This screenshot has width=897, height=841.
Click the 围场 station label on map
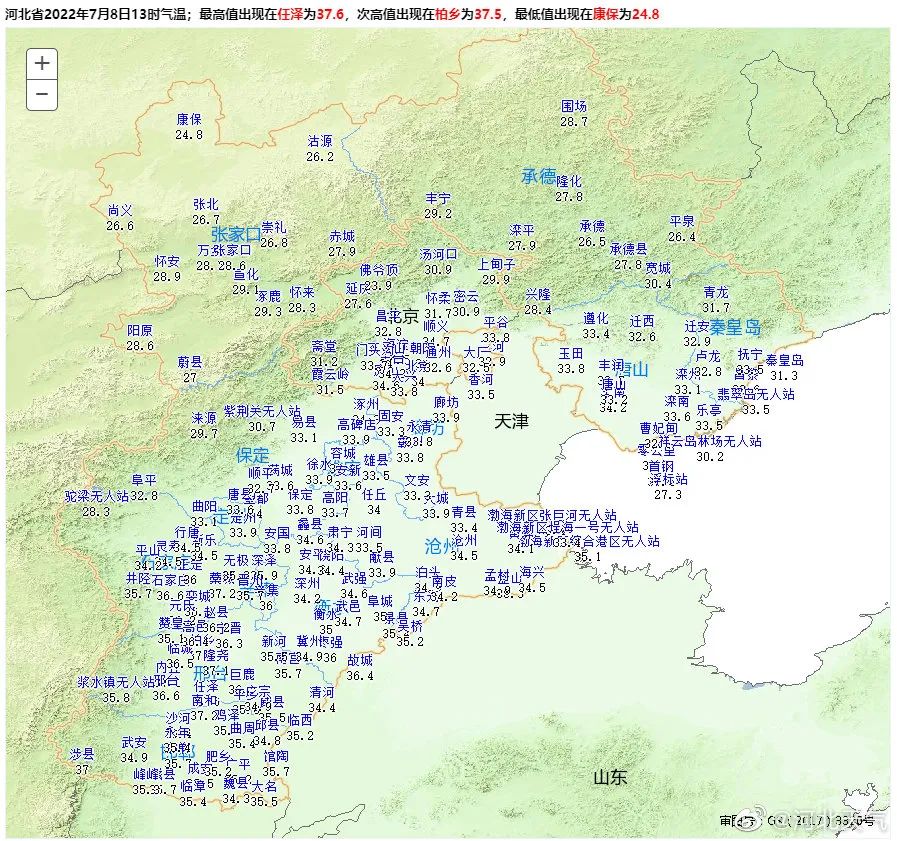click(574, 113)
